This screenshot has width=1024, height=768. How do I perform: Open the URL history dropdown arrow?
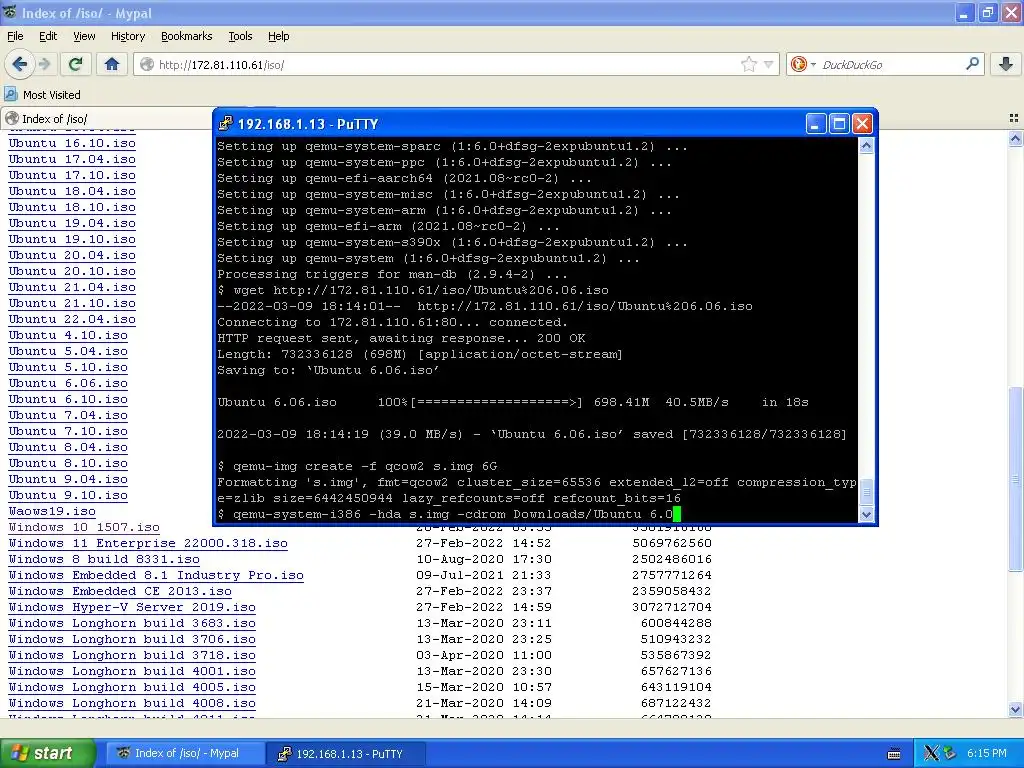pos(769,65)
